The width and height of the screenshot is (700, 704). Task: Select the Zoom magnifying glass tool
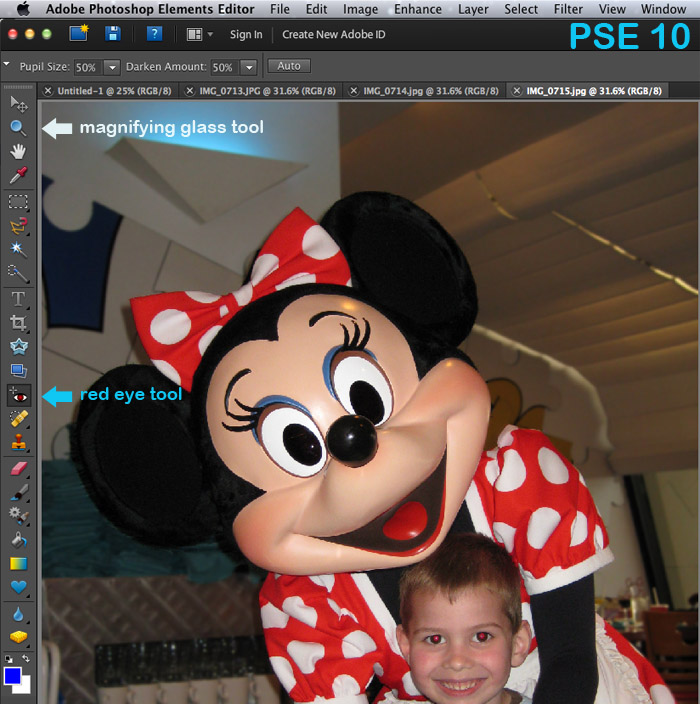[18, 128]
